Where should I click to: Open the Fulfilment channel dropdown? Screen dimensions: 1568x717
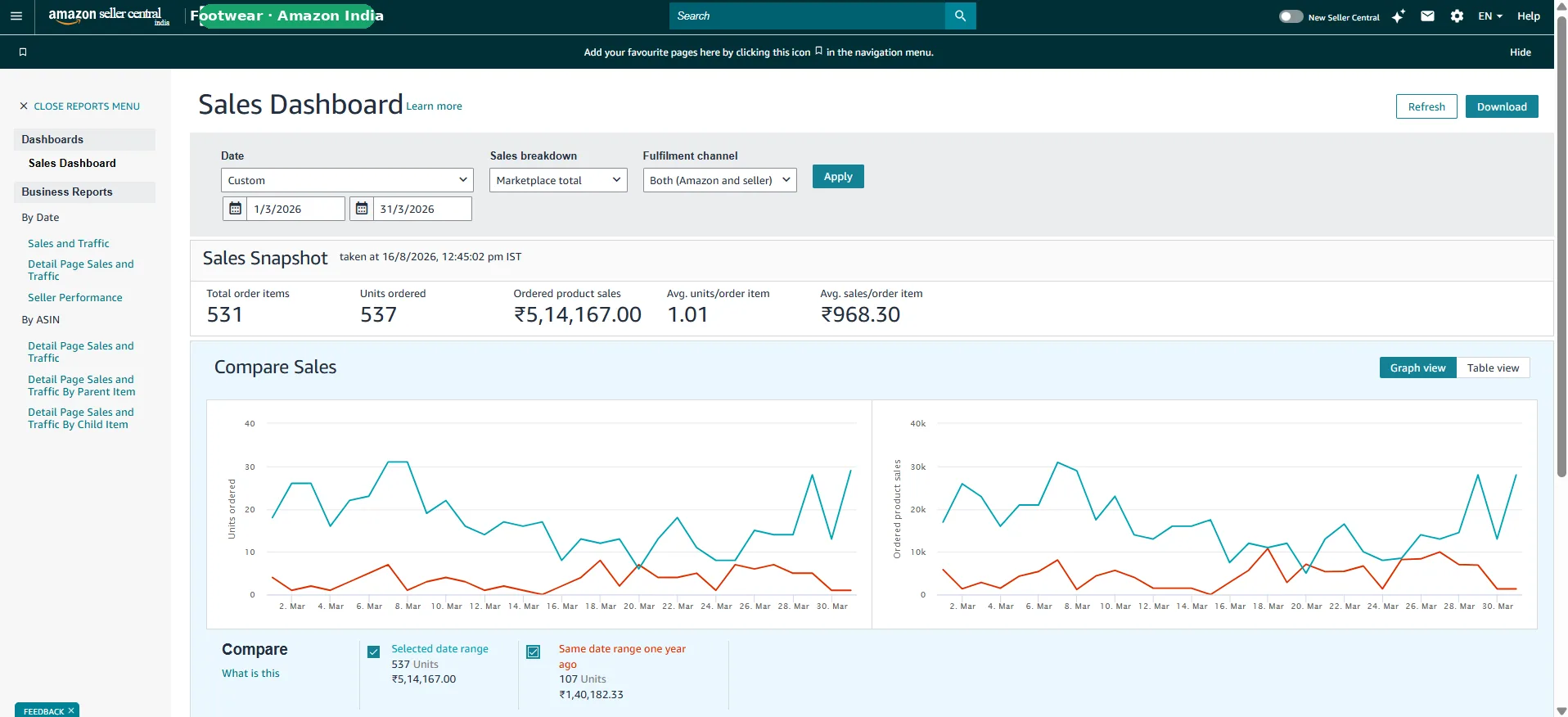coord(719,180)
